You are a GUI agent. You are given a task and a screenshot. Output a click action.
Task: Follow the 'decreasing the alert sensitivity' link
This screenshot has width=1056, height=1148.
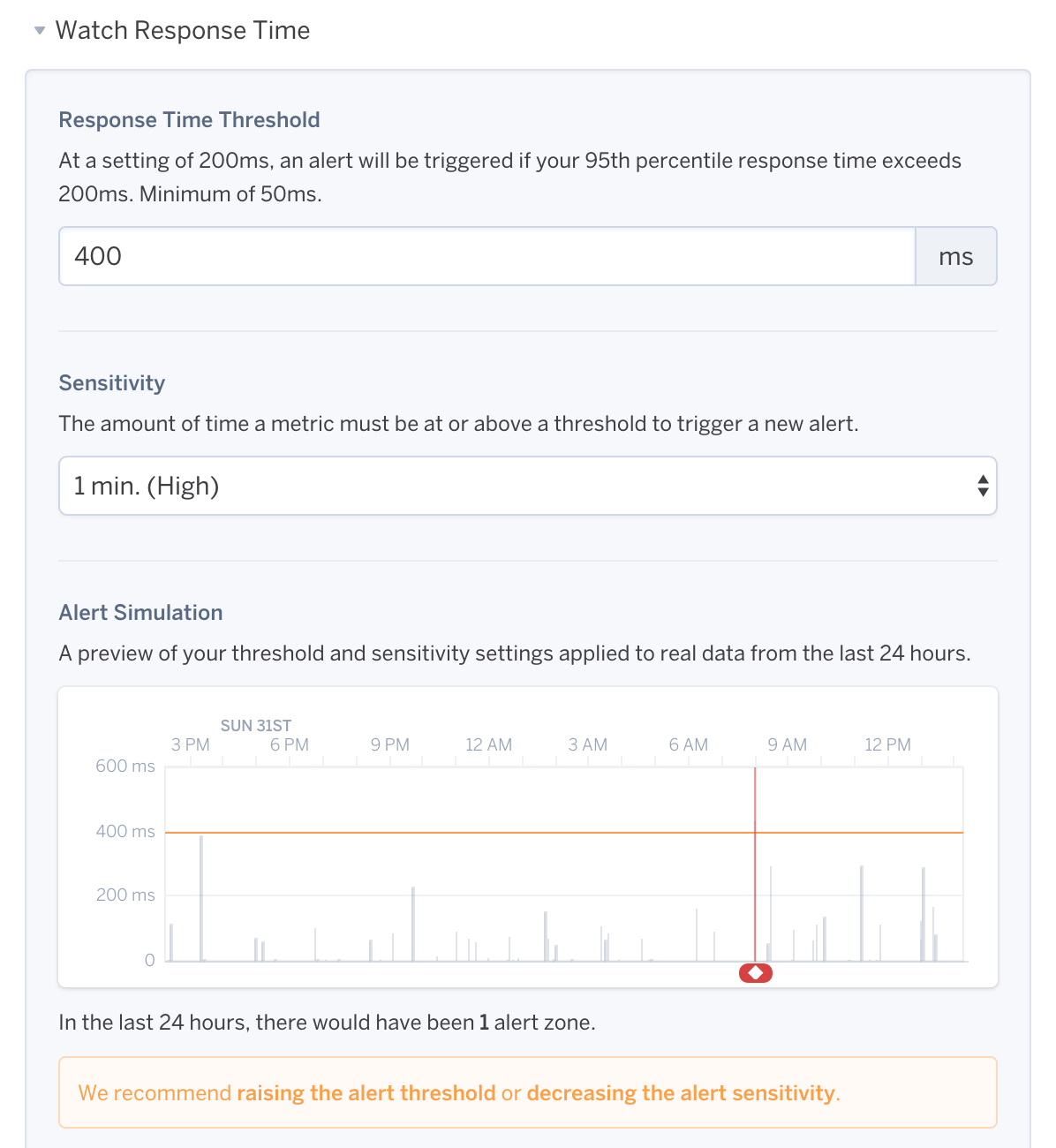pos(681,1093)
